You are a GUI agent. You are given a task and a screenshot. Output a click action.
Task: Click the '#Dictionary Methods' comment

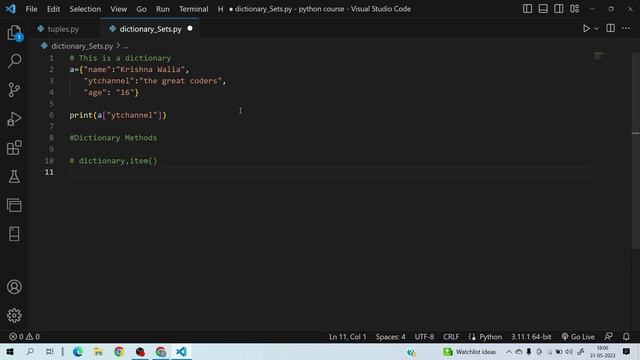tap(113, 138)
